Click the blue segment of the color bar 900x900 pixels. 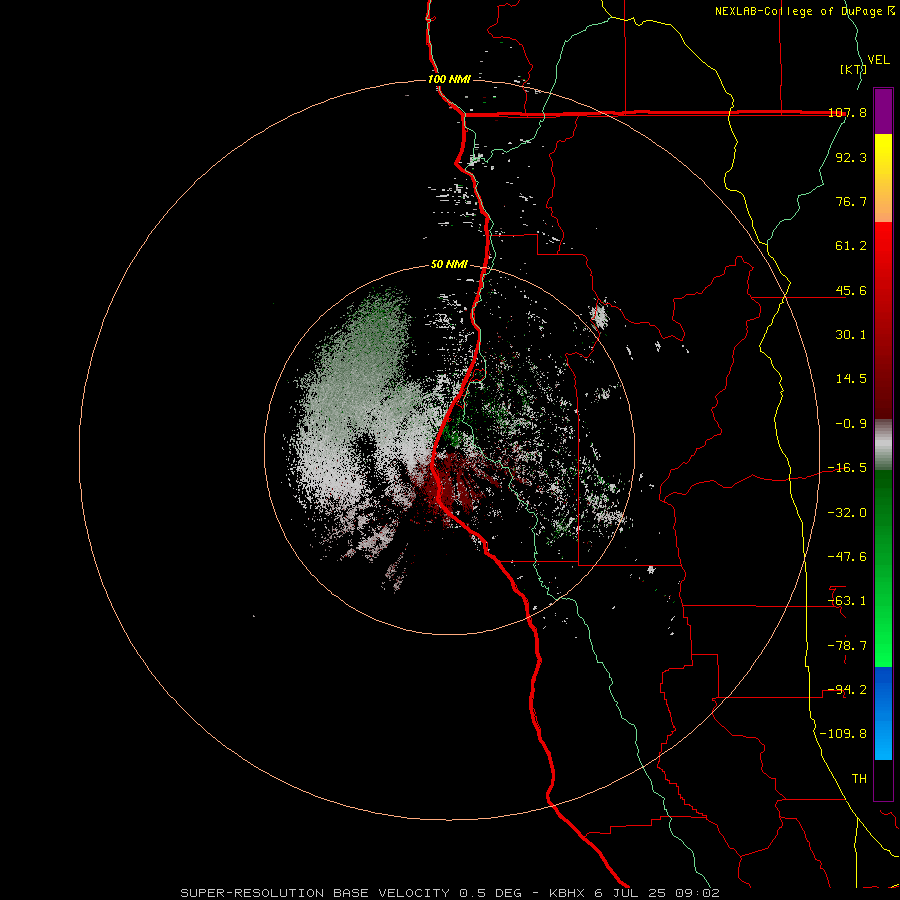[x=883, y=713]
